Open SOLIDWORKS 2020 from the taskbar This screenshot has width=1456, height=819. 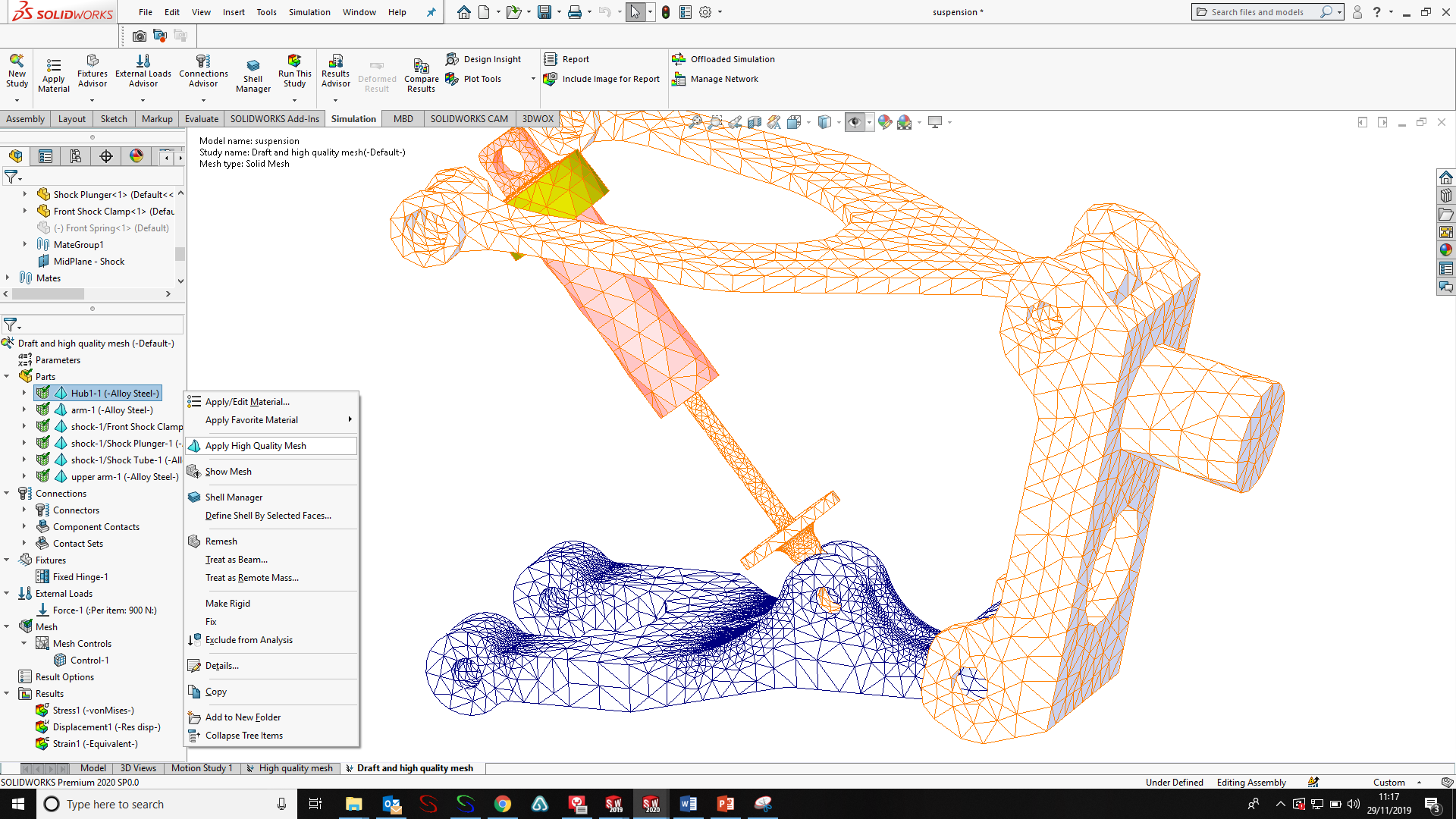pos(651,804)
